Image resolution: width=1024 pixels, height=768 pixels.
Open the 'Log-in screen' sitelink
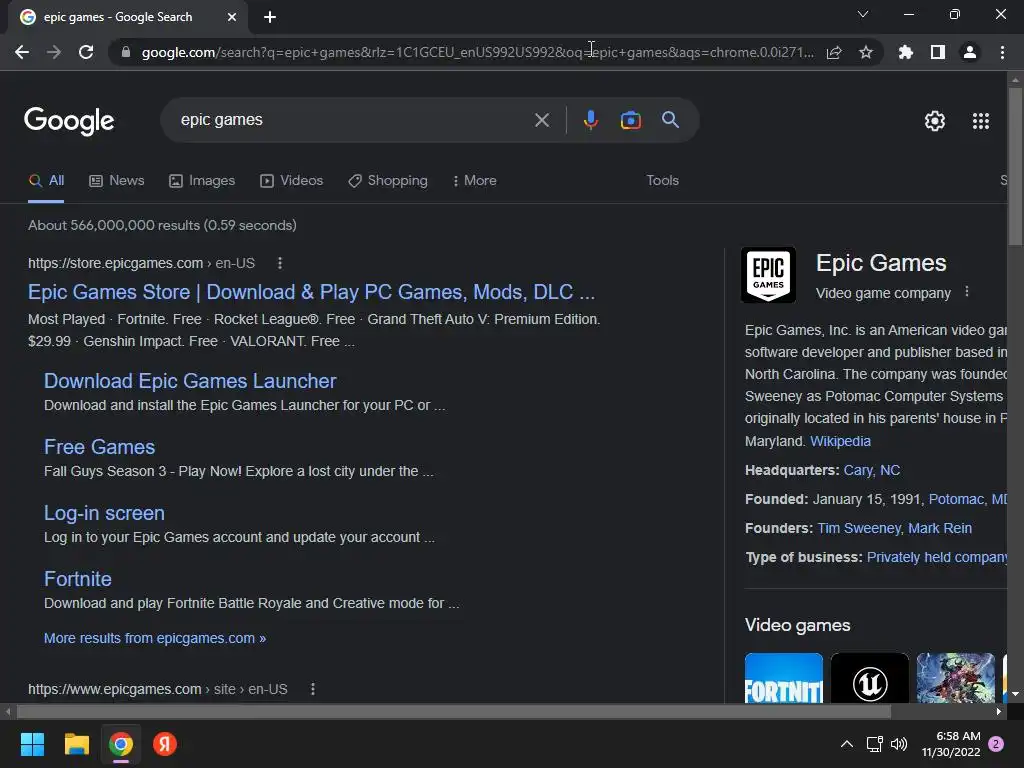pyautogui.click(x=104, y=513)
